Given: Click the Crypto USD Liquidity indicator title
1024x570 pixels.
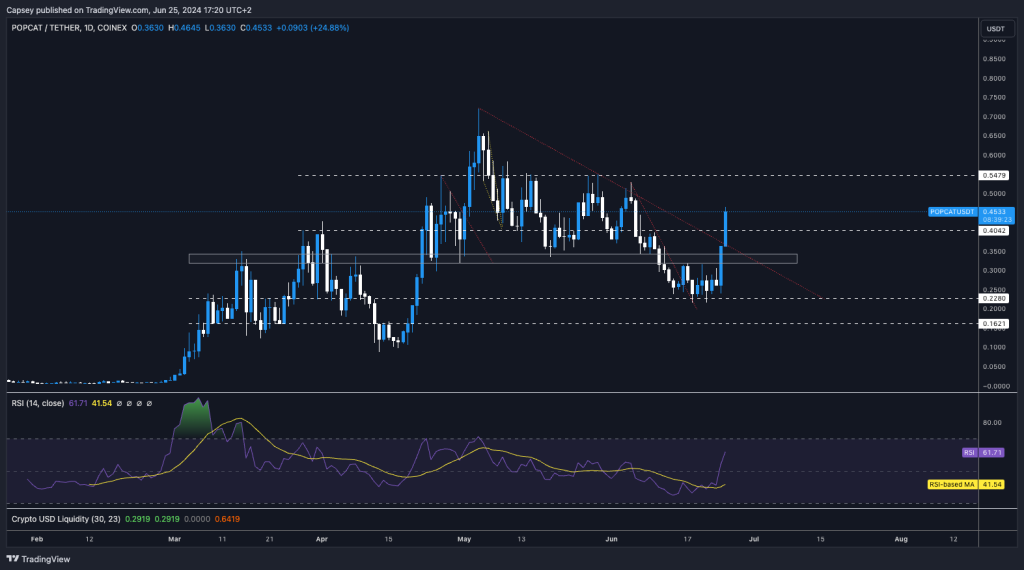Looking at the screenshot, I should [x=66, y=519].
